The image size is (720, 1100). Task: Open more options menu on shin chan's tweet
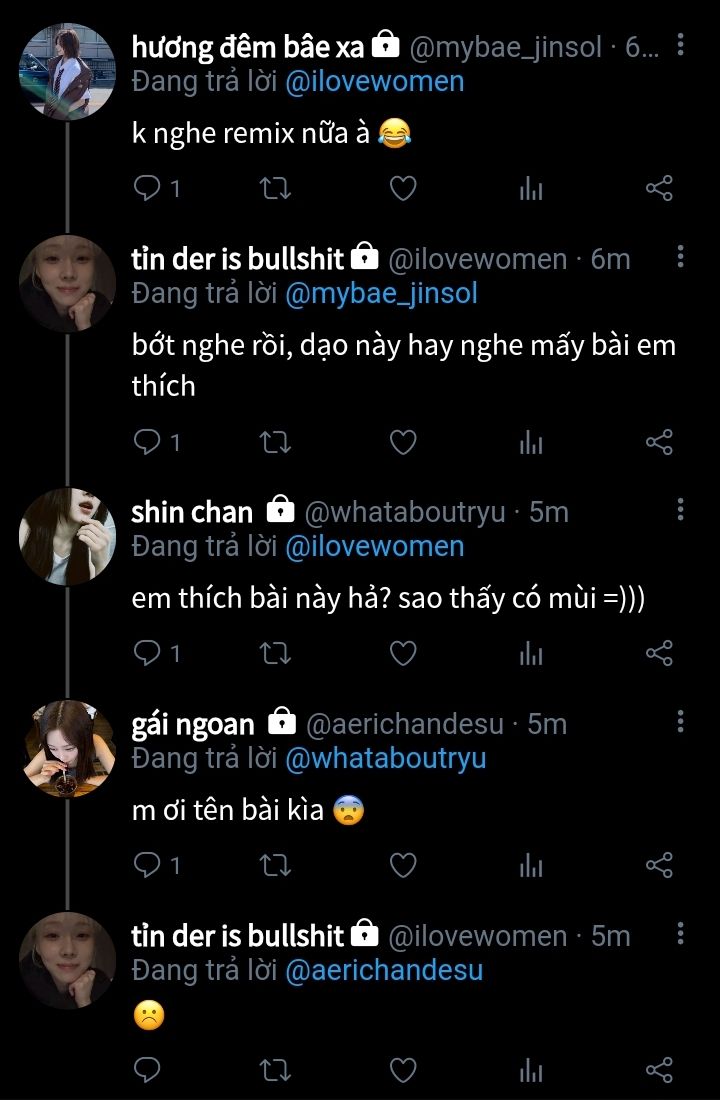point(680,510)
